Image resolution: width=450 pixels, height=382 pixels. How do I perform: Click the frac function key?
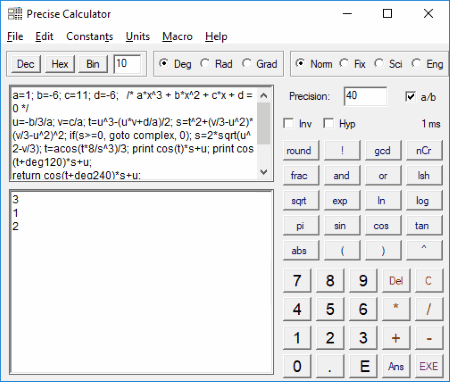pos(301,176)
